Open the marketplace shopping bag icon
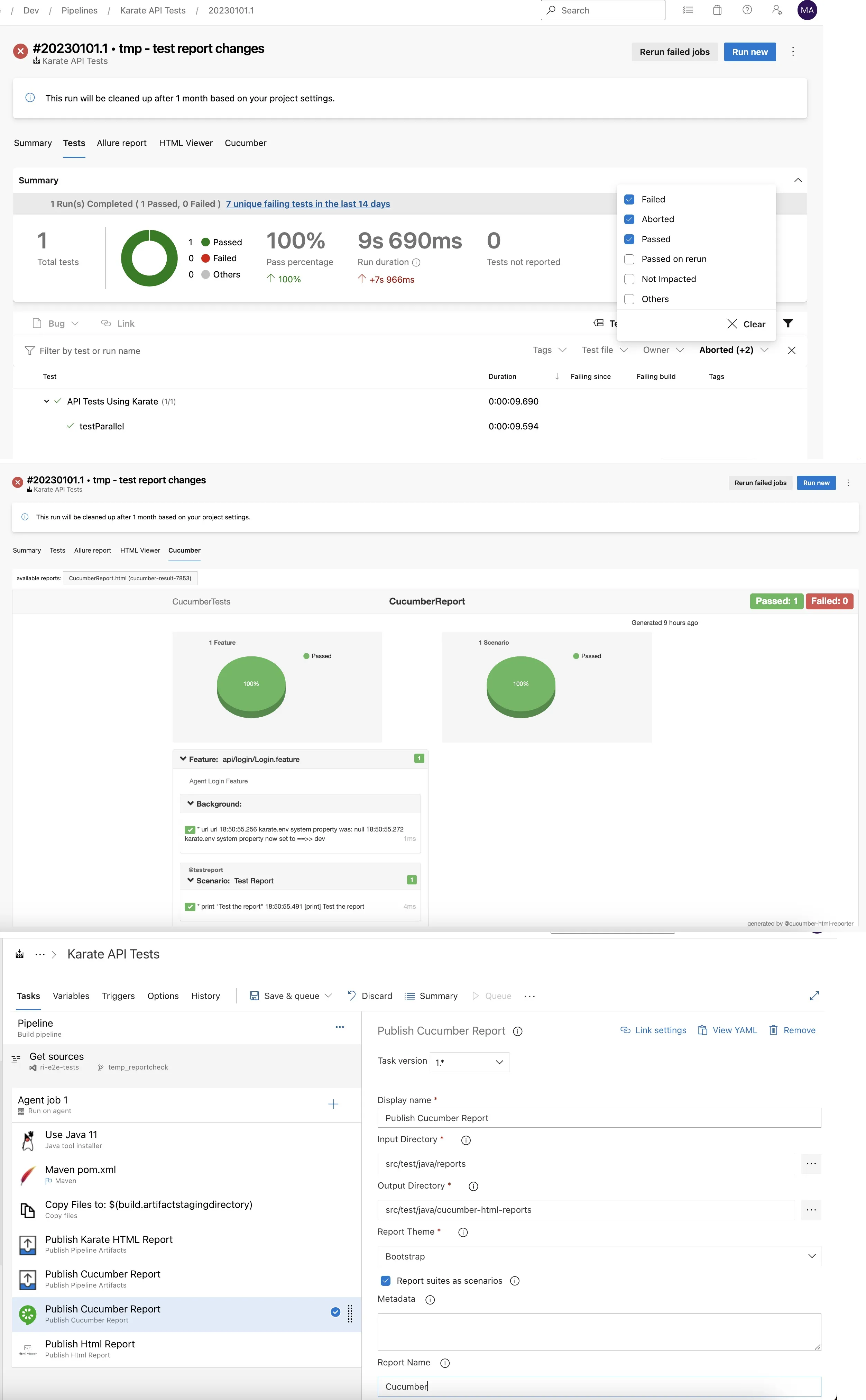The width and height of the screenshot is (866, 1400). coord(717,10)
